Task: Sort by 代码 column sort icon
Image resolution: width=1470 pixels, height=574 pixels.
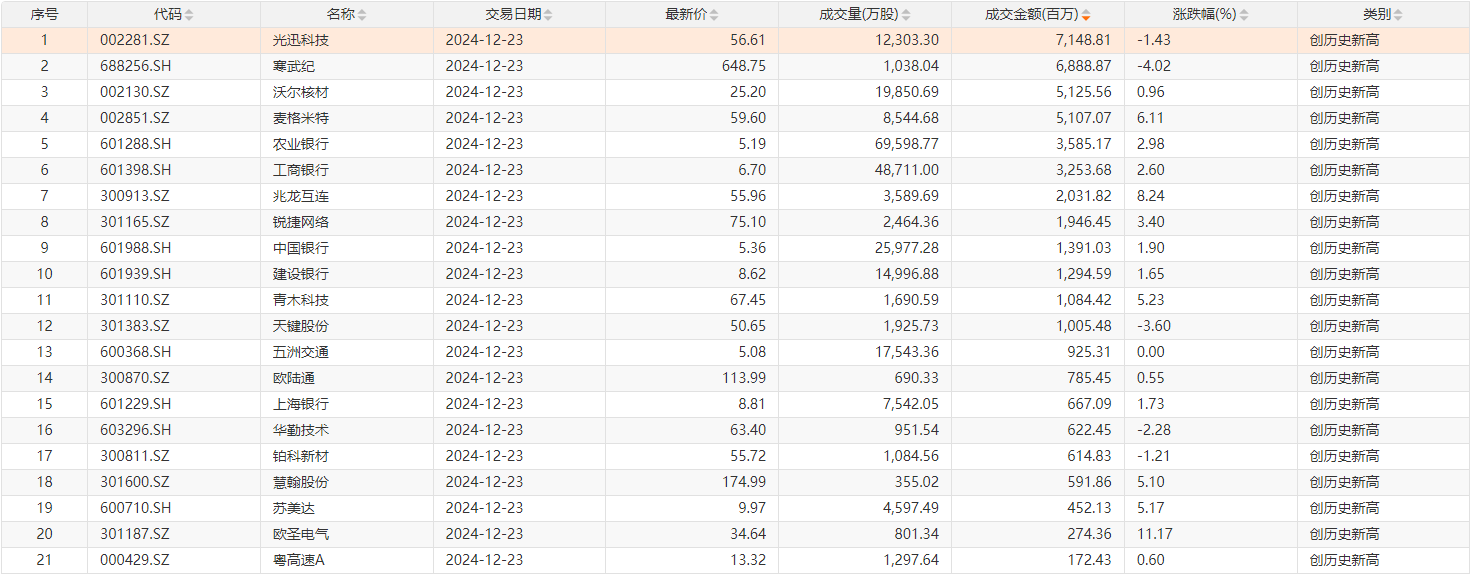Action: pyautogui.click(x=190, y=15)
